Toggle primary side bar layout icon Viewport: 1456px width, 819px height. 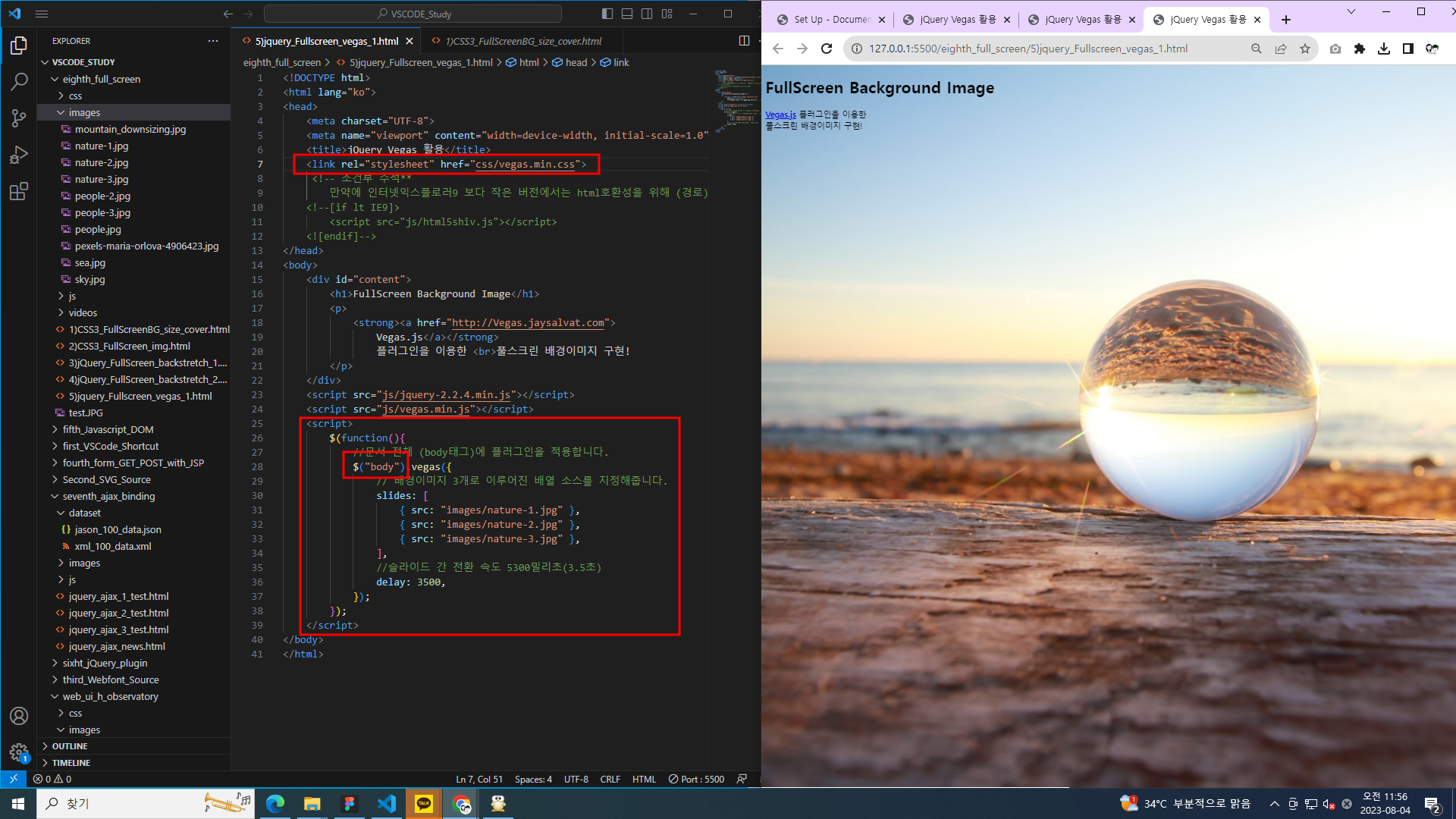[x=607, y=14]
